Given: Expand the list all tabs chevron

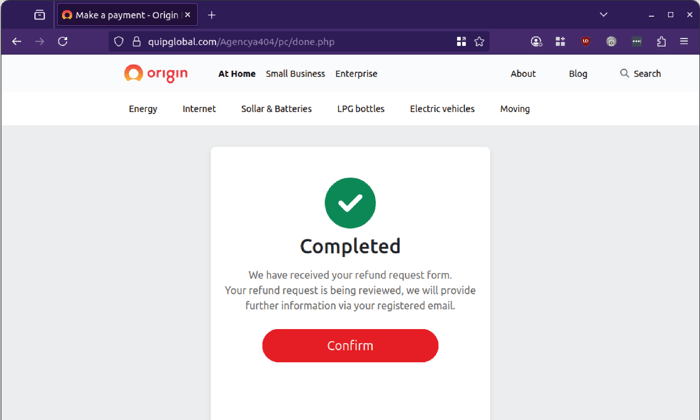Looking at the screenshot, I should coord(604,15).
